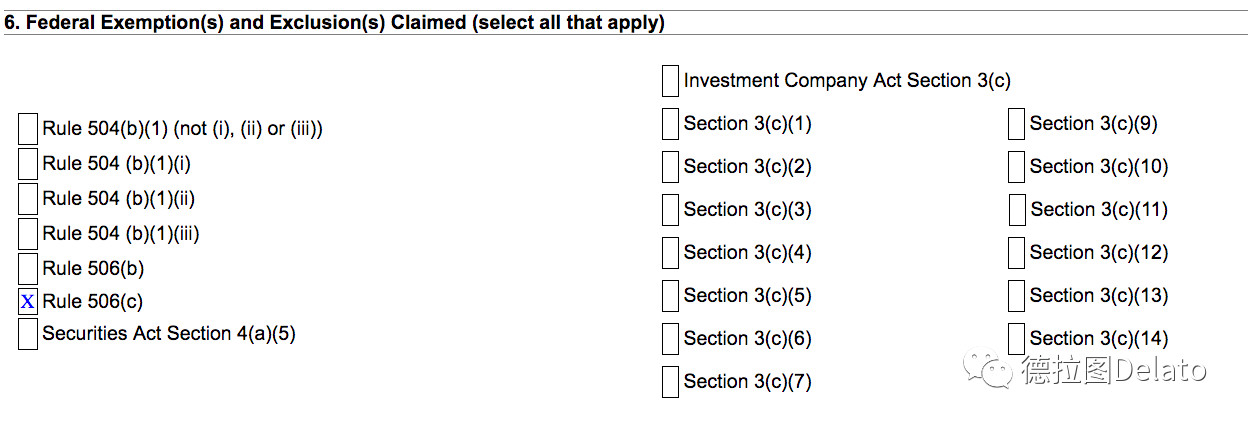The image size is (1248, 425).
Task: Select the Section 3(c)(13) checkbox
Action: click(x=1016, y=296)
